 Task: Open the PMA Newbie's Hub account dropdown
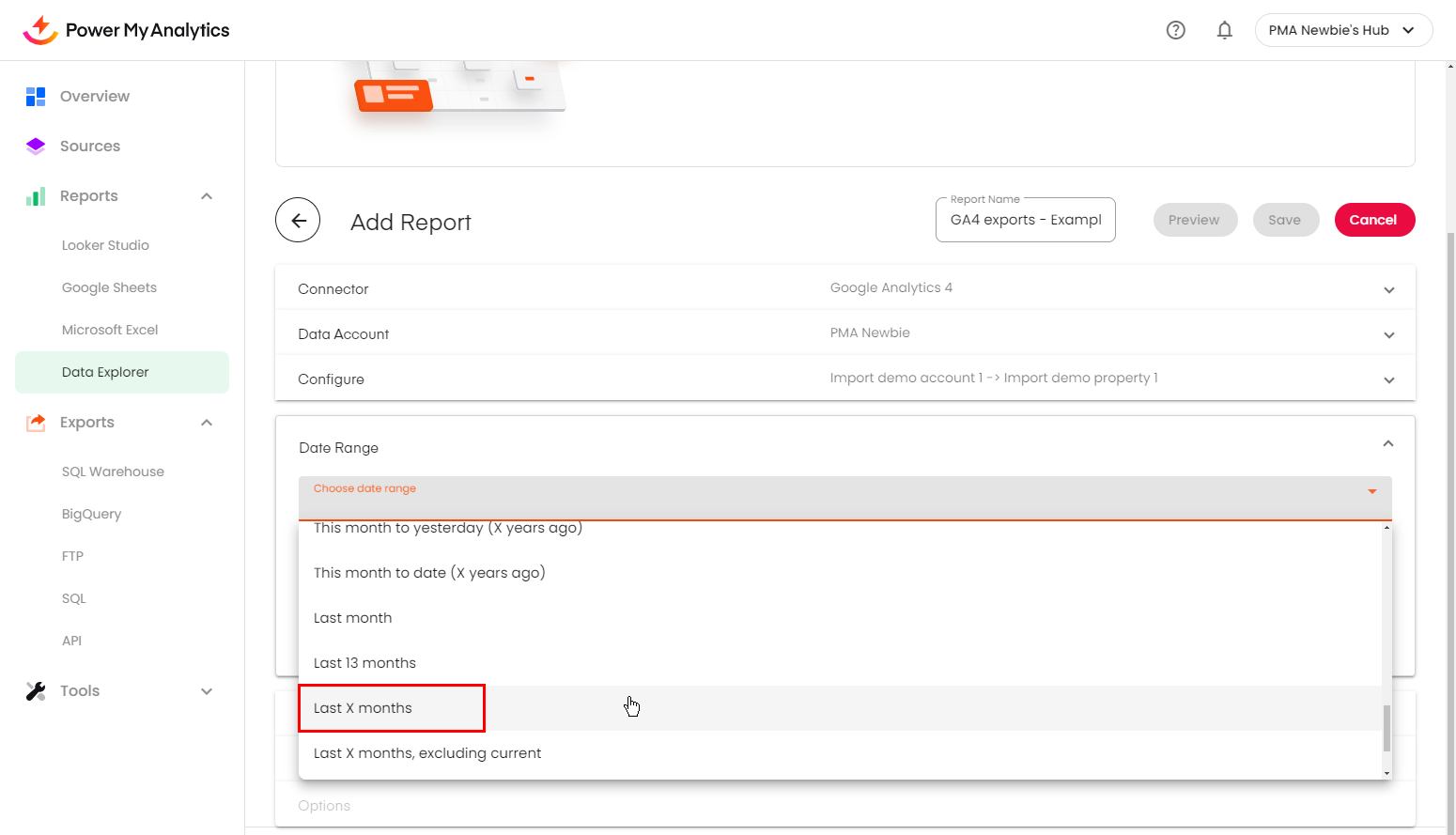coord(1342,30)
